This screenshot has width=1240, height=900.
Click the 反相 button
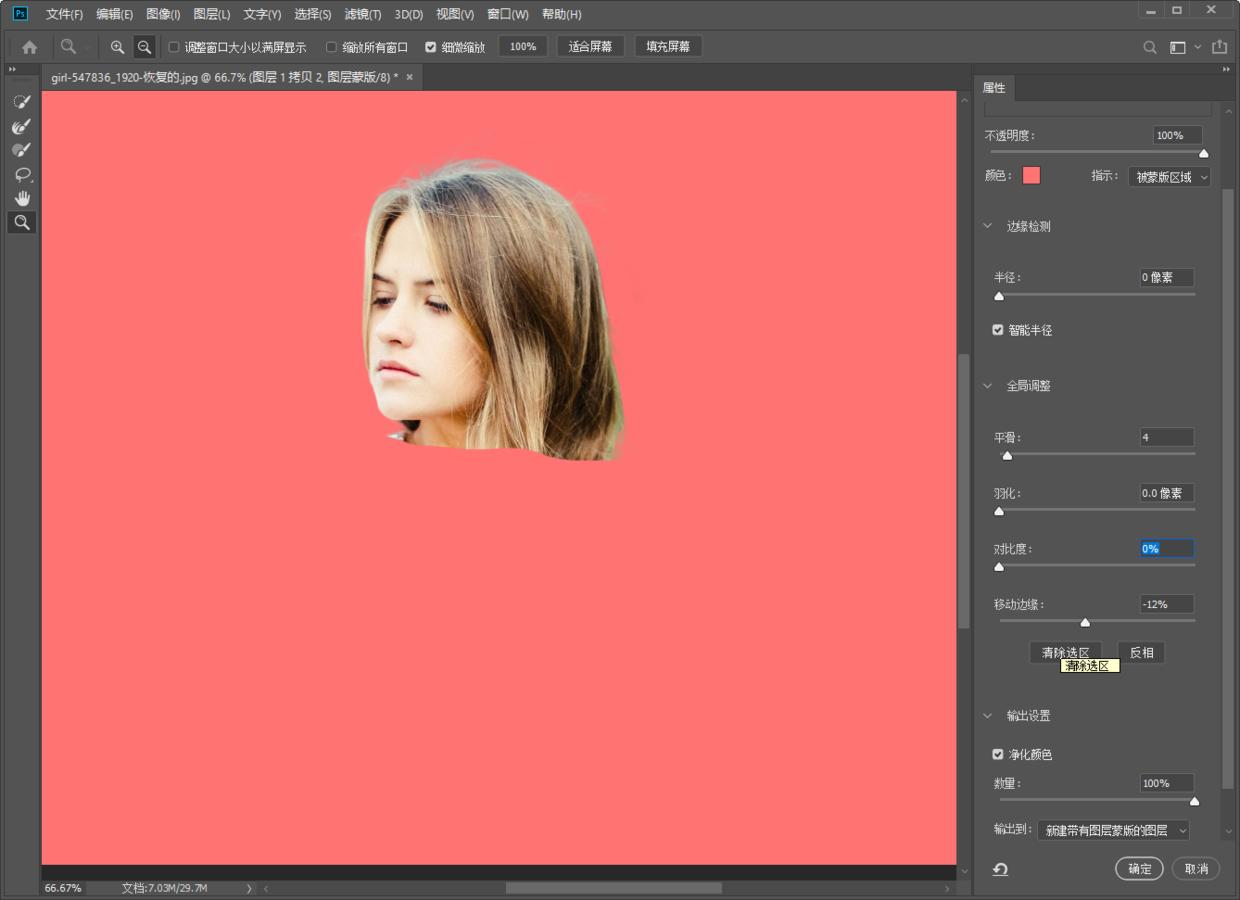(x=1141, y=653)
